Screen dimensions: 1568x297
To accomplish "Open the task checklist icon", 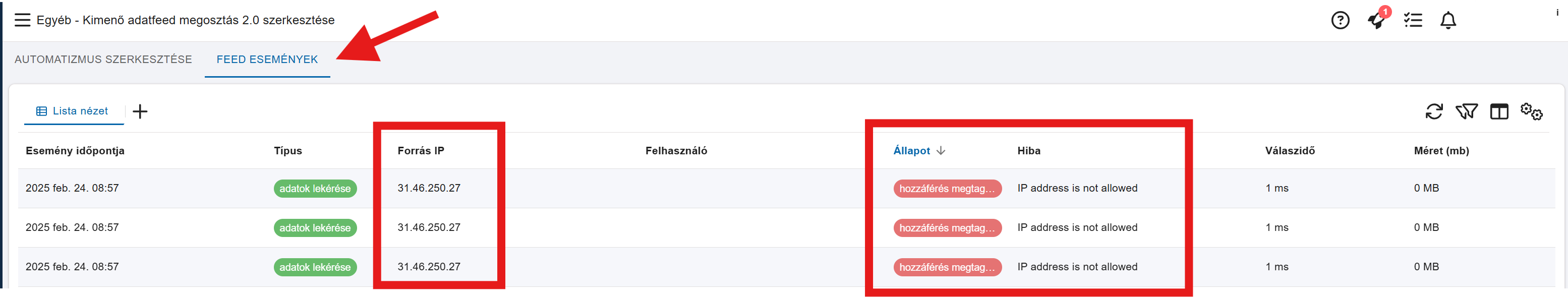I will [x=1412, y=20].
